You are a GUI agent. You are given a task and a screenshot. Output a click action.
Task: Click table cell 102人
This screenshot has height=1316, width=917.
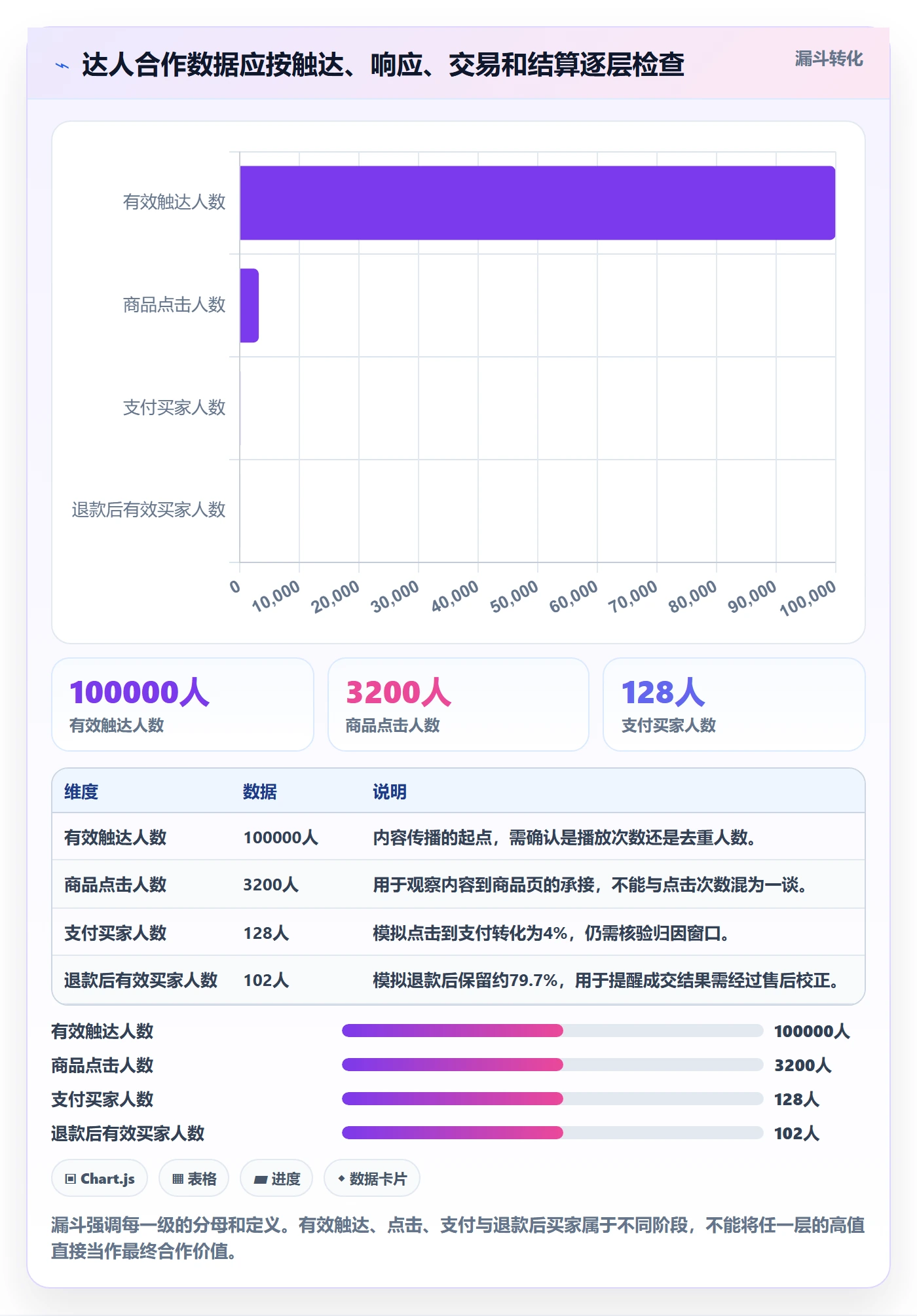(266, 980)
